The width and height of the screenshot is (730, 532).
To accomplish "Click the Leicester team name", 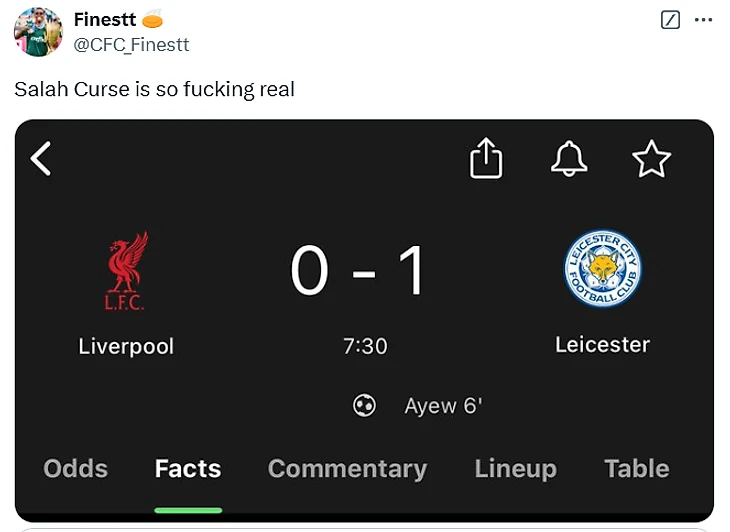I will tap(602, 345).
